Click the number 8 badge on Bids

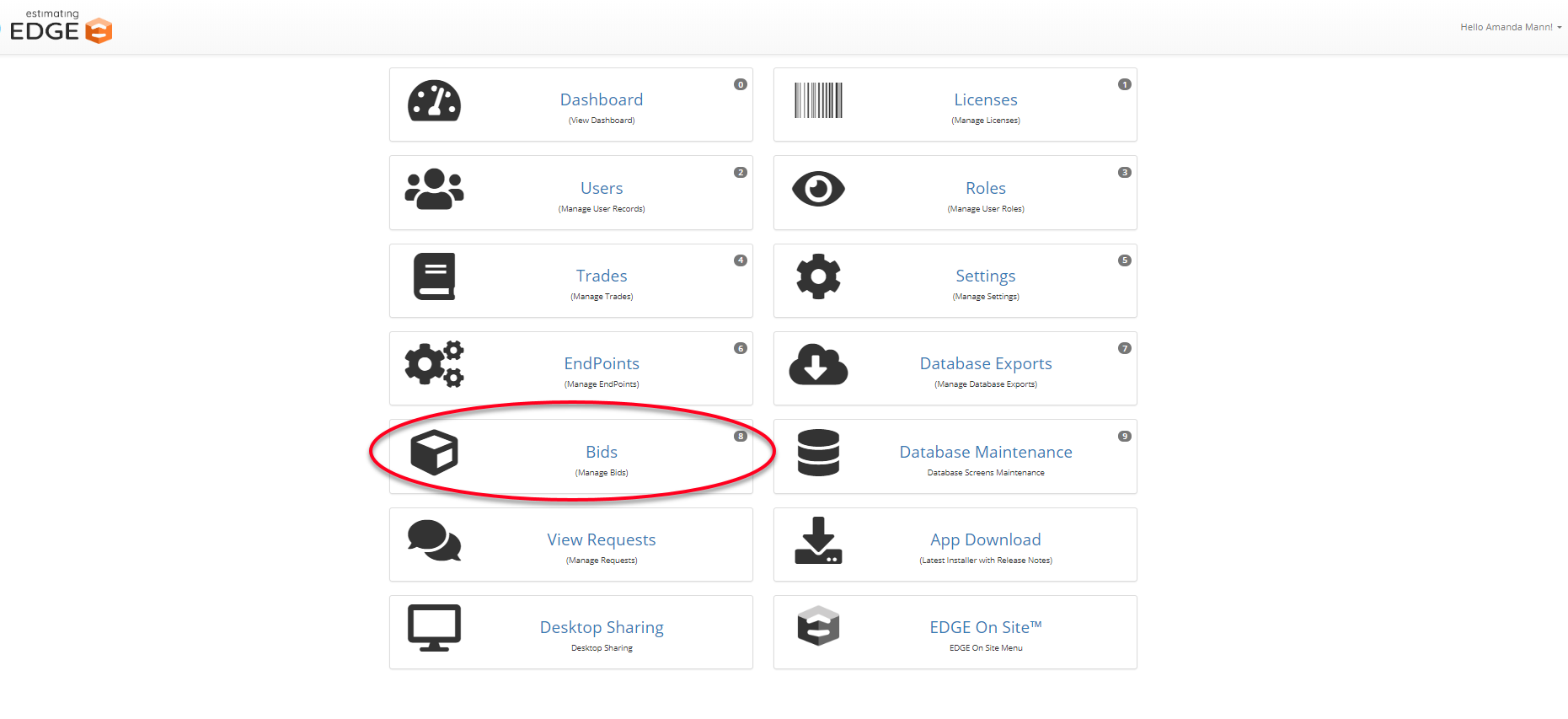click(741, 436)
